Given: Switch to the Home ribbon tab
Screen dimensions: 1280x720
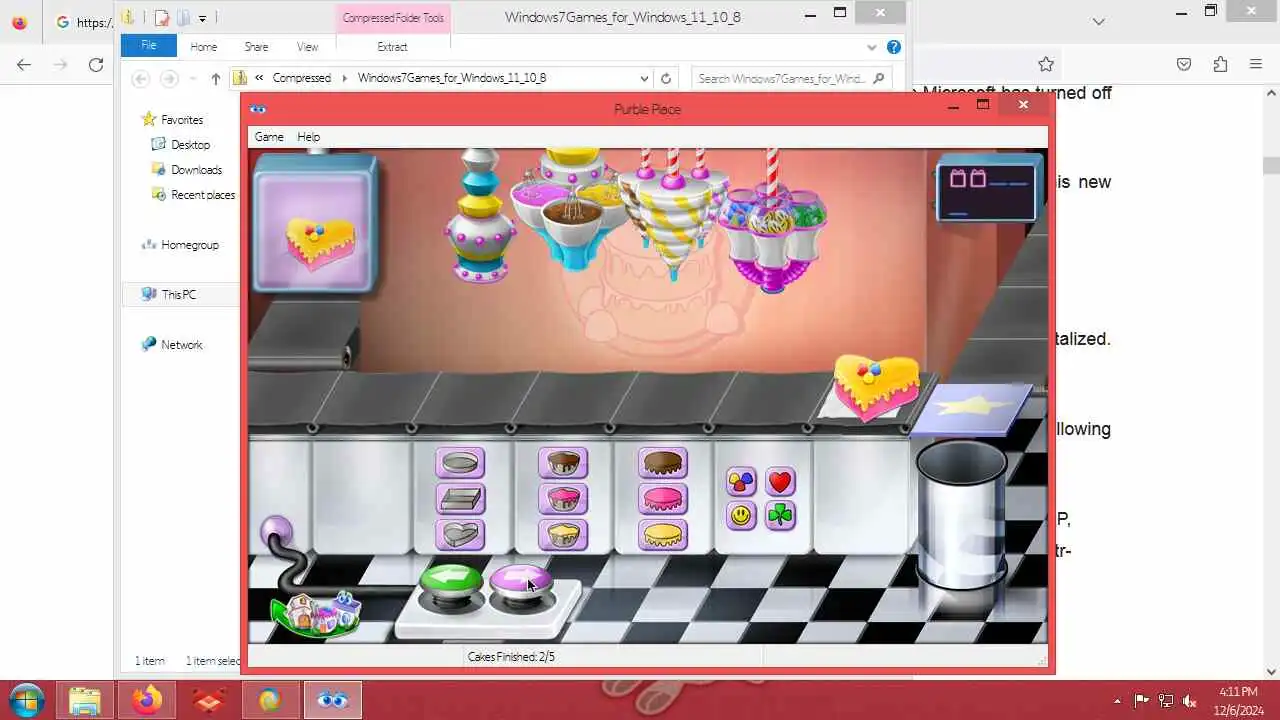Looking at the screenshot, I should [203, 47].
